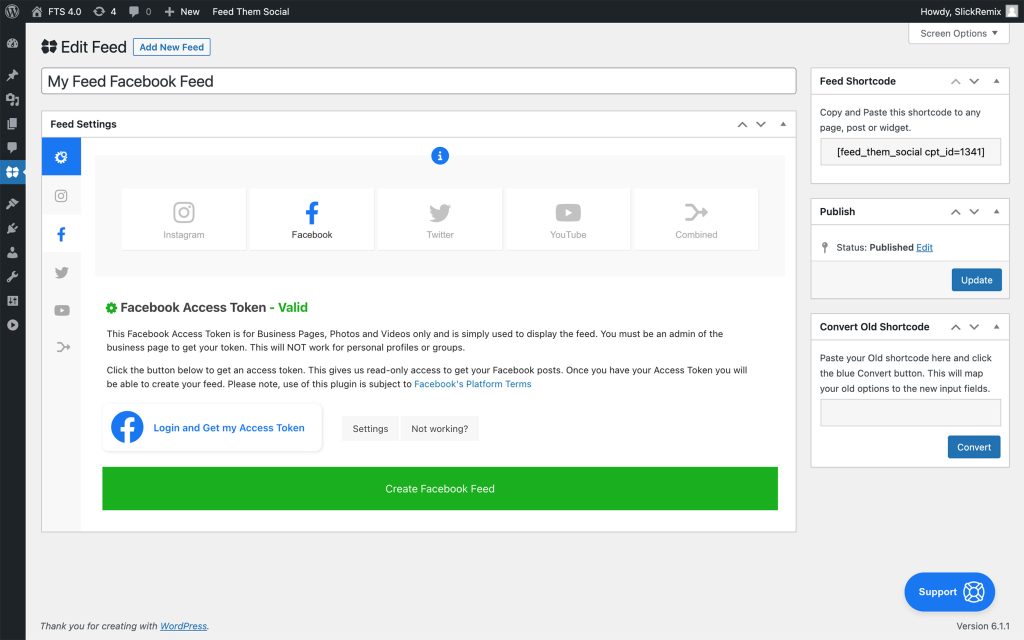The width and height of the screenshot is (1024, 640).
Task: Open the token Settings button
Action: pyautogui.click(x=370, y=428)
